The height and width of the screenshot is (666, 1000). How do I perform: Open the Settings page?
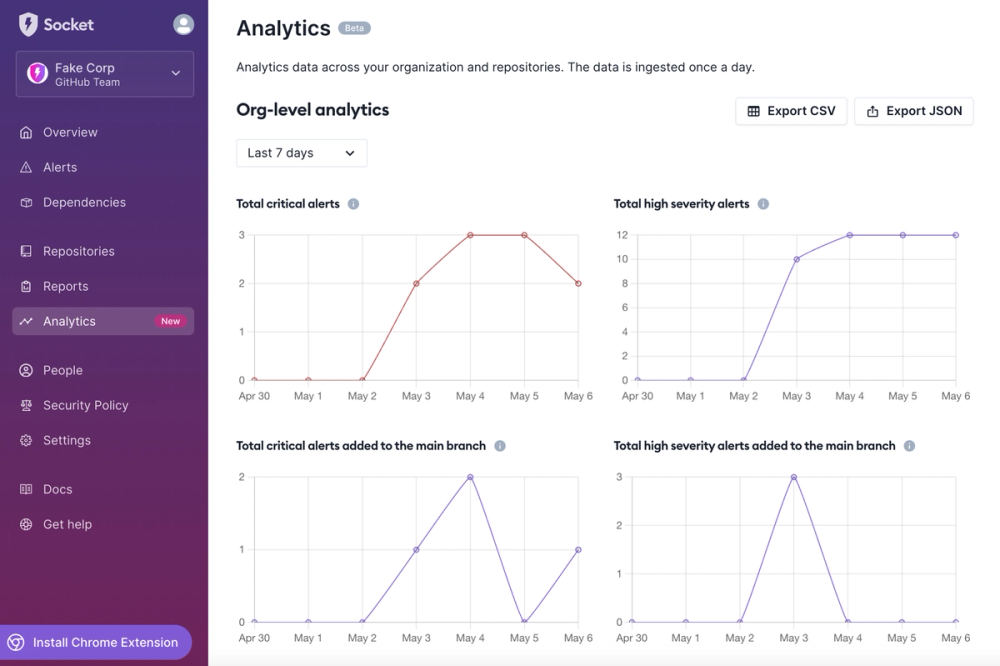(x=66, y=440)
